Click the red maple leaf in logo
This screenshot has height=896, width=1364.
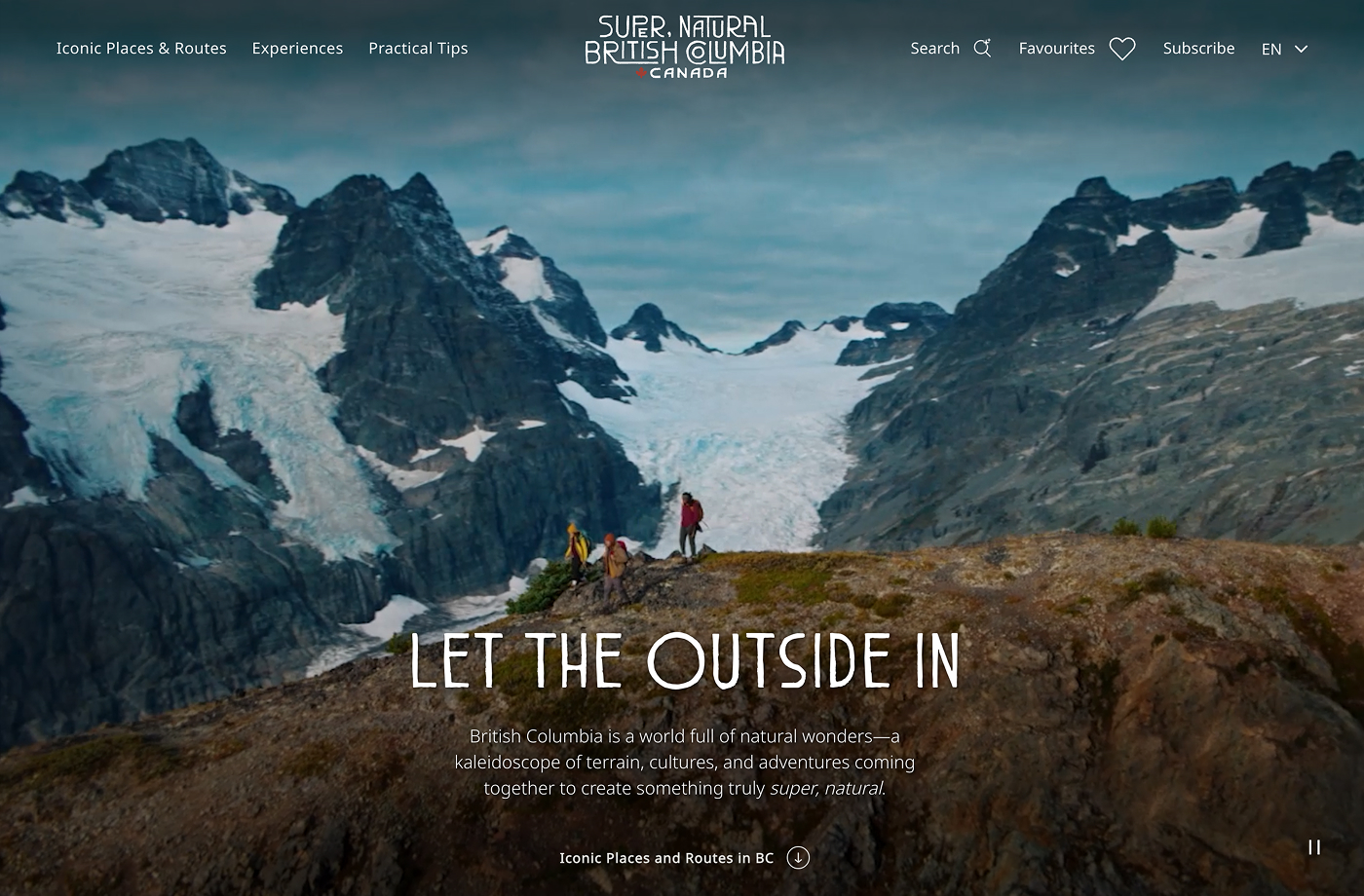click(x=641, y=73)
